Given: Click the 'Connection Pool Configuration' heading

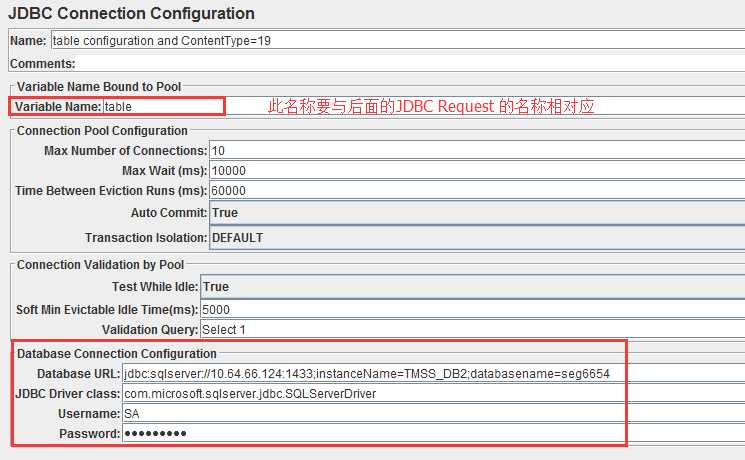Looking at the screenshot, I should point(102,131).
